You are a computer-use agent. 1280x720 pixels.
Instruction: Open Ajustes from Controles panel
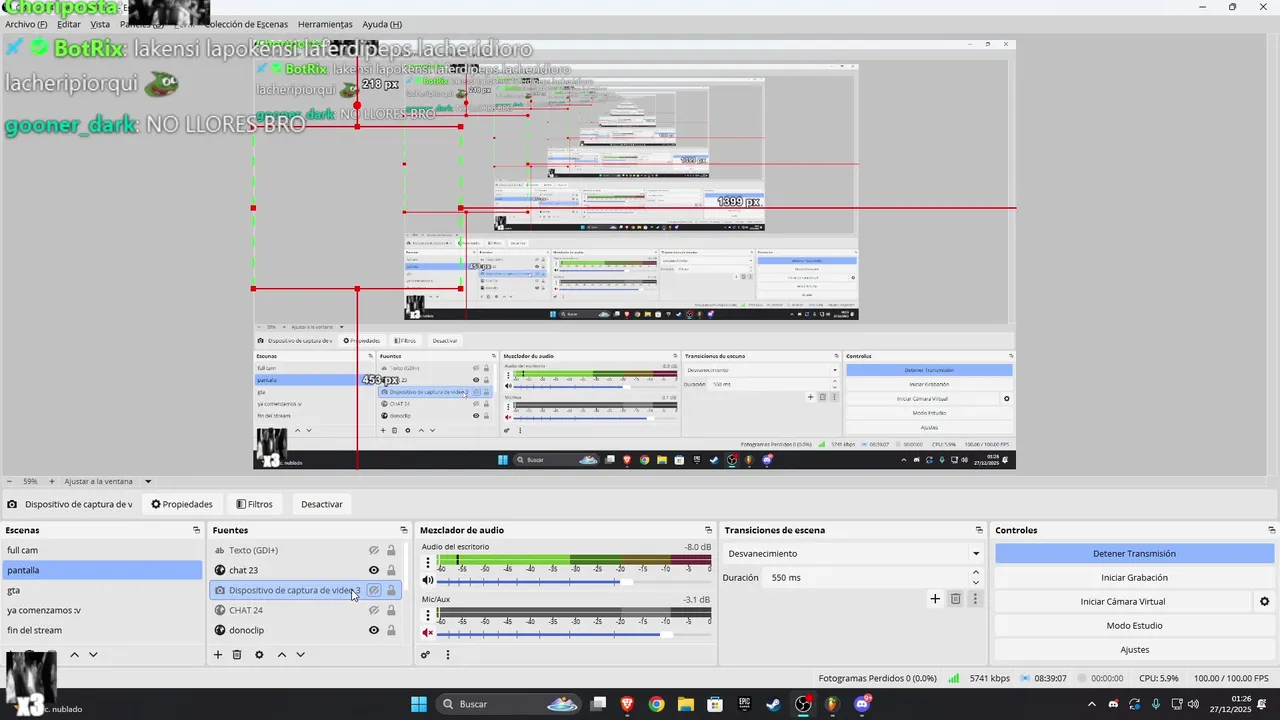click(1134, 649)
